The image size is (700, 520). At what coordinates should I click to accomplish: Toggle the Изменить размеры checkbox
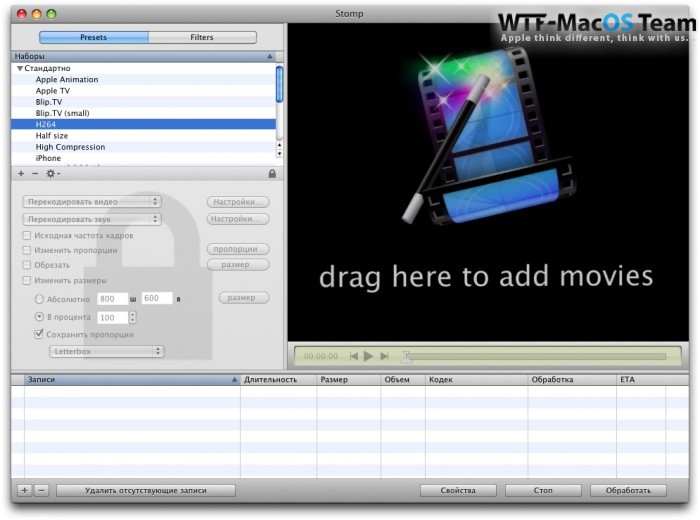[x=27, y=280]
